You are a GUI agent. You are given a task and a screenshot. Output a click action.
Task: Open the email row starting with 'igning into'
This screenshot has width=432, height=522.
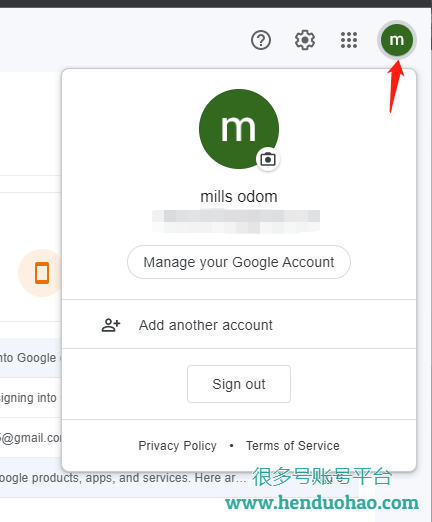click(31, 398)
